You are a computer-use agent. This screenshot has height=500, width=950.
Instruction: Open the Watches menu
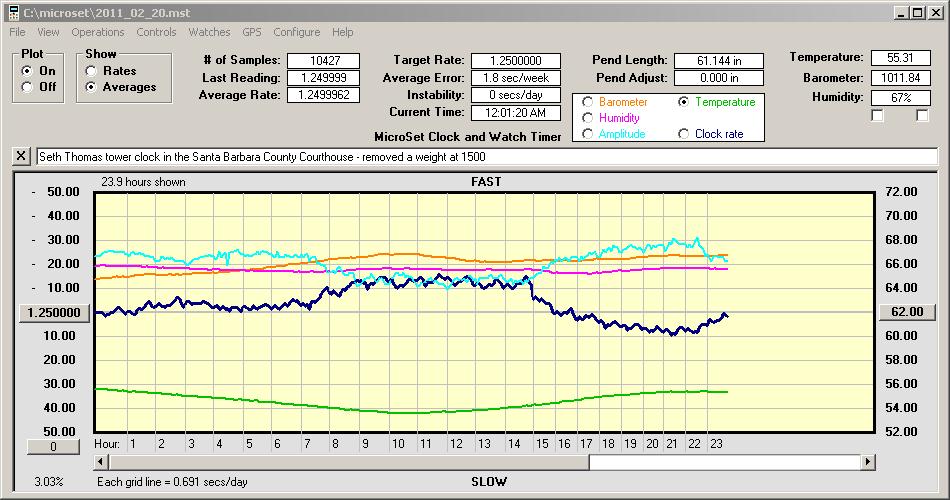[x=209, y=32]
